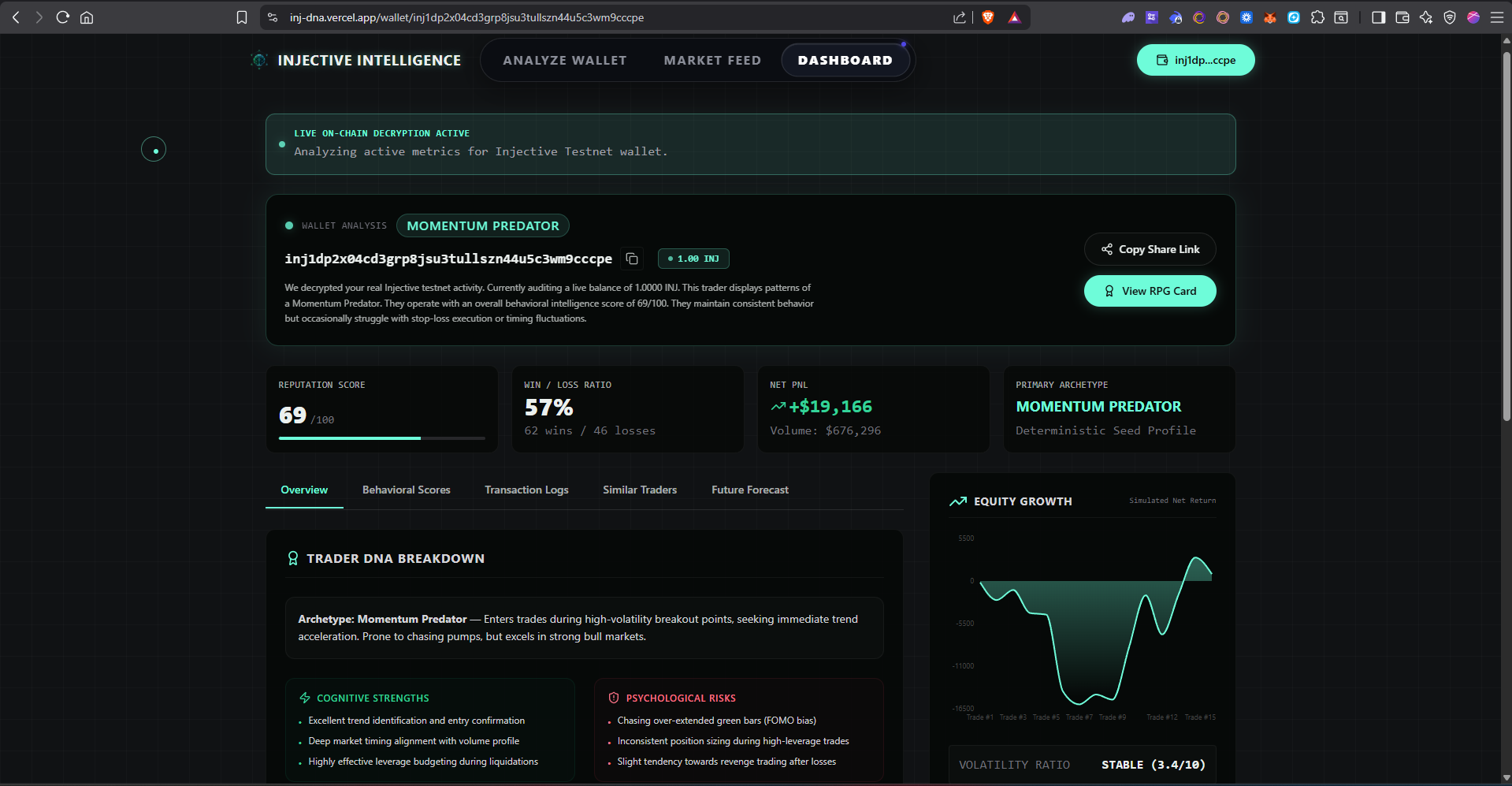Click the Momentum Predator archetype badge
1512x786 pixels.
pos(482,225)
